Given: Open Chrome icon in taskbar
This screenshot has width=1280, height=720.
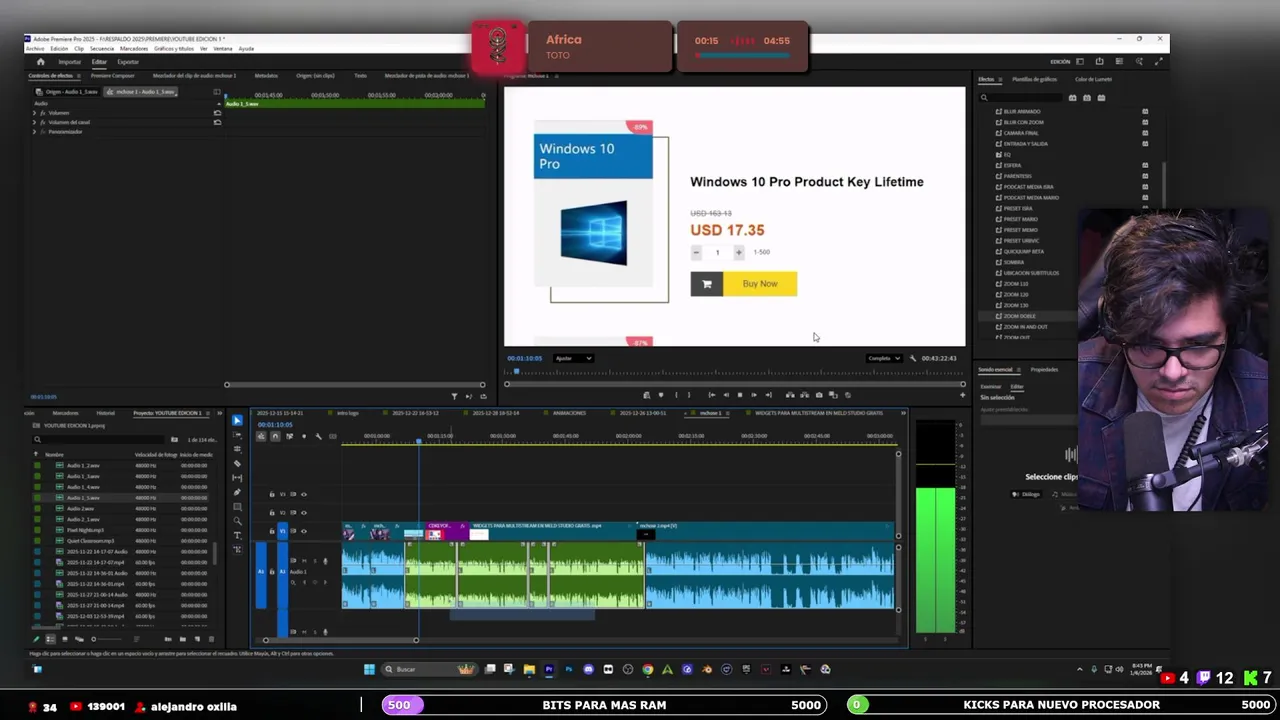Looking at the screenshot, I should coord(648,669).
